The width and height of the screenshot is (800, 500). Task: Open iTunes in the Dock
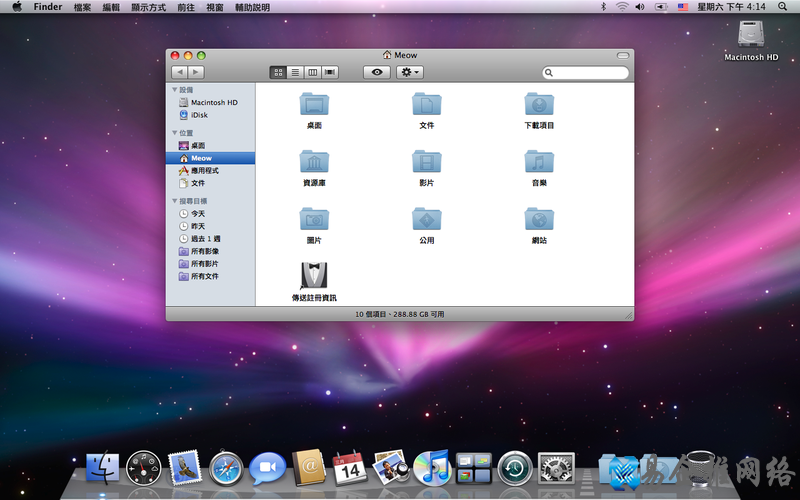(x=430, y=466)
